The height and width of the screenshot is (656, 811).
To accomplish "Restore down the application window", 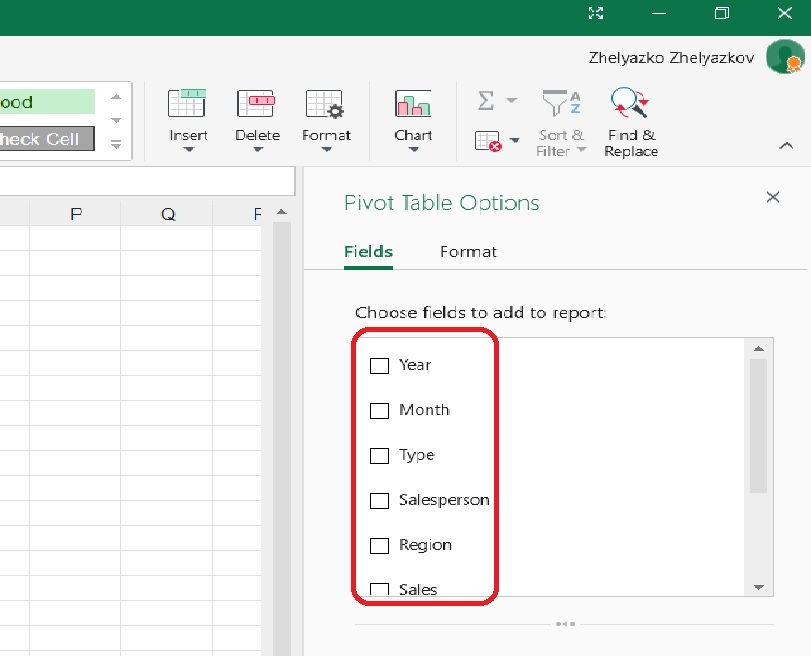I will [x=722, y=13].
